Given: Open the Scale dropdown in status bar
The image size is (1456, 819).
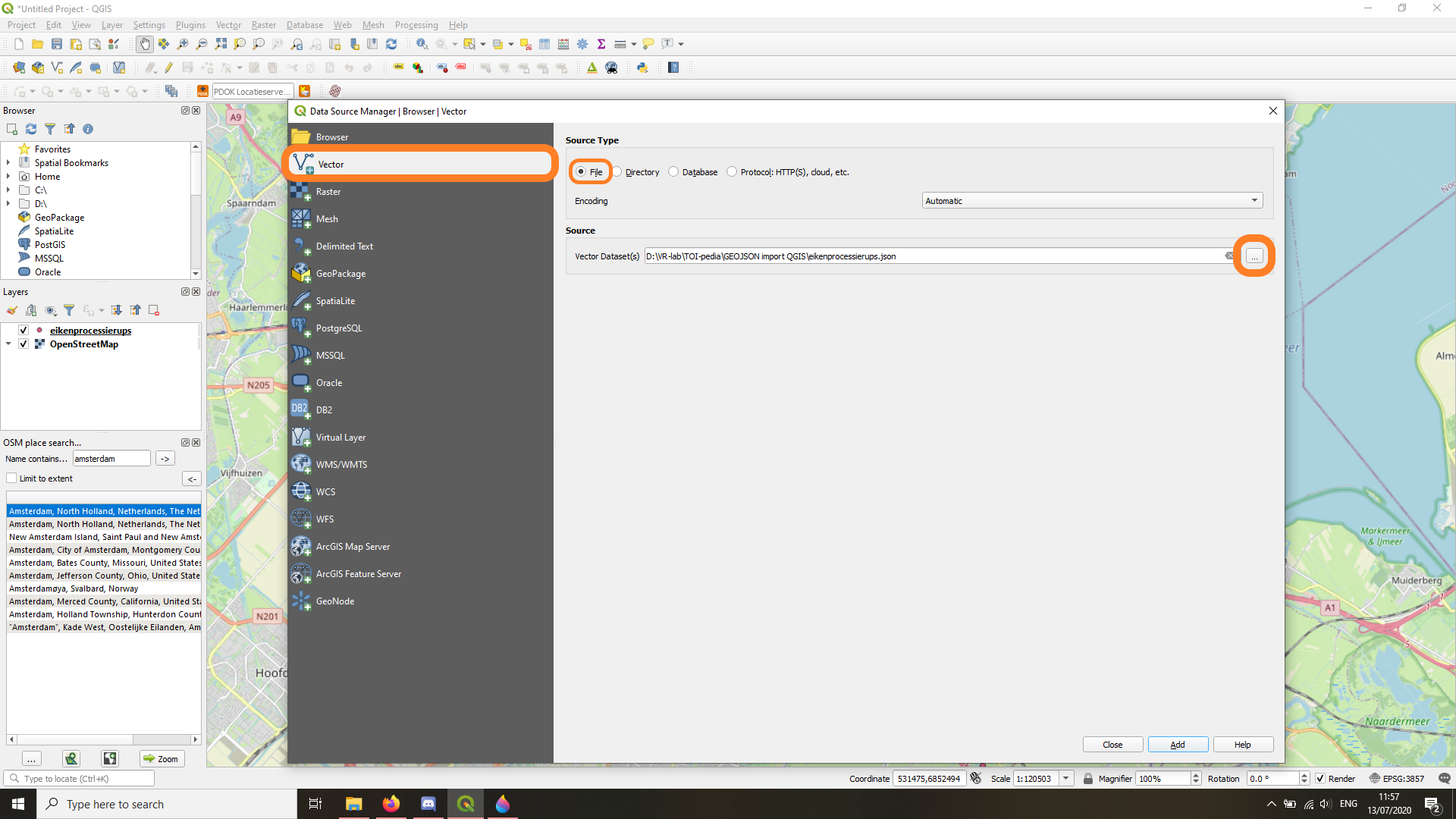Looking at the screenshot, I should [1065, 778].
